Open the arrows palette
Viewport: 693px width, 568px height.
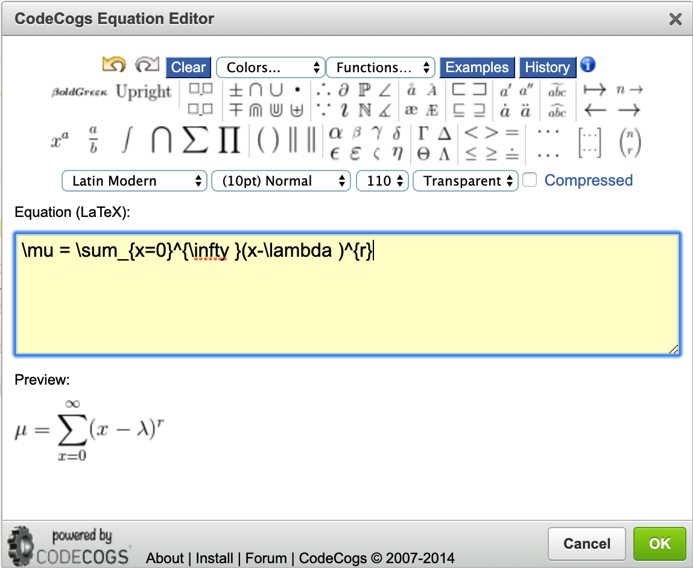pyautogui.click(x=613, y=100)
